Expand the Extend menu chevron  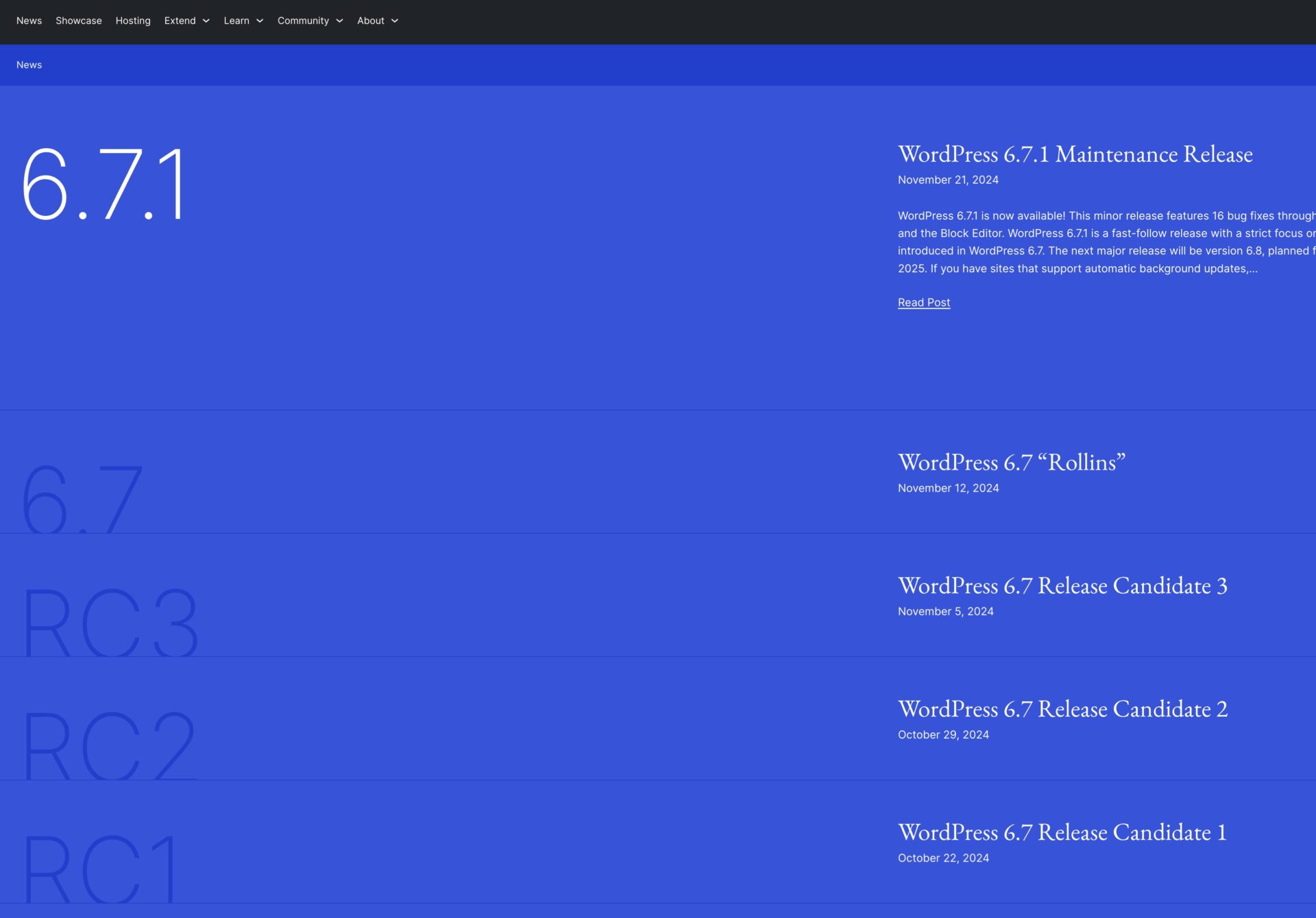coord(206,21)
